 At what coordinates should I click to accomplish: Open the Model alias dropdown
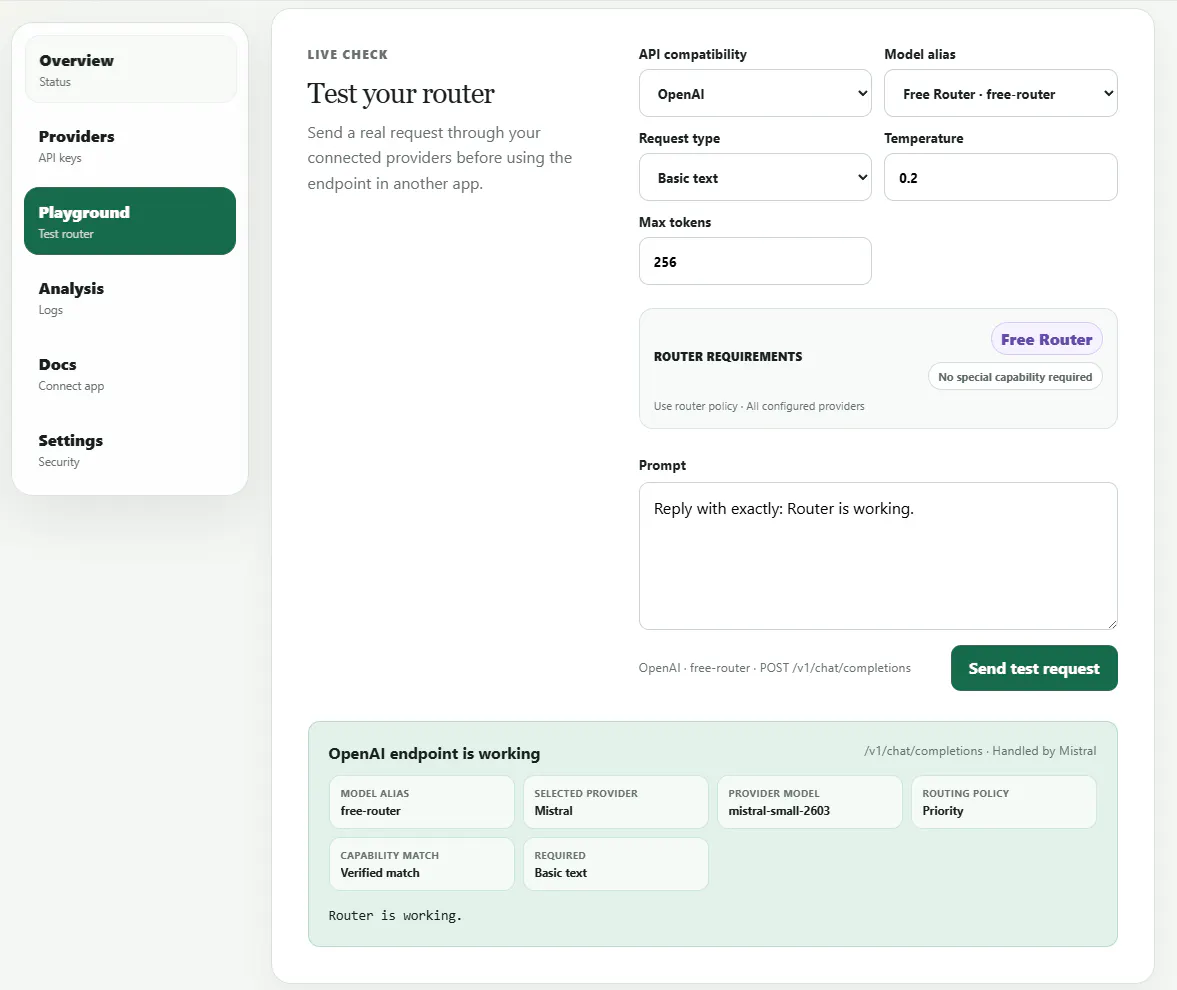coord(1001,93)
